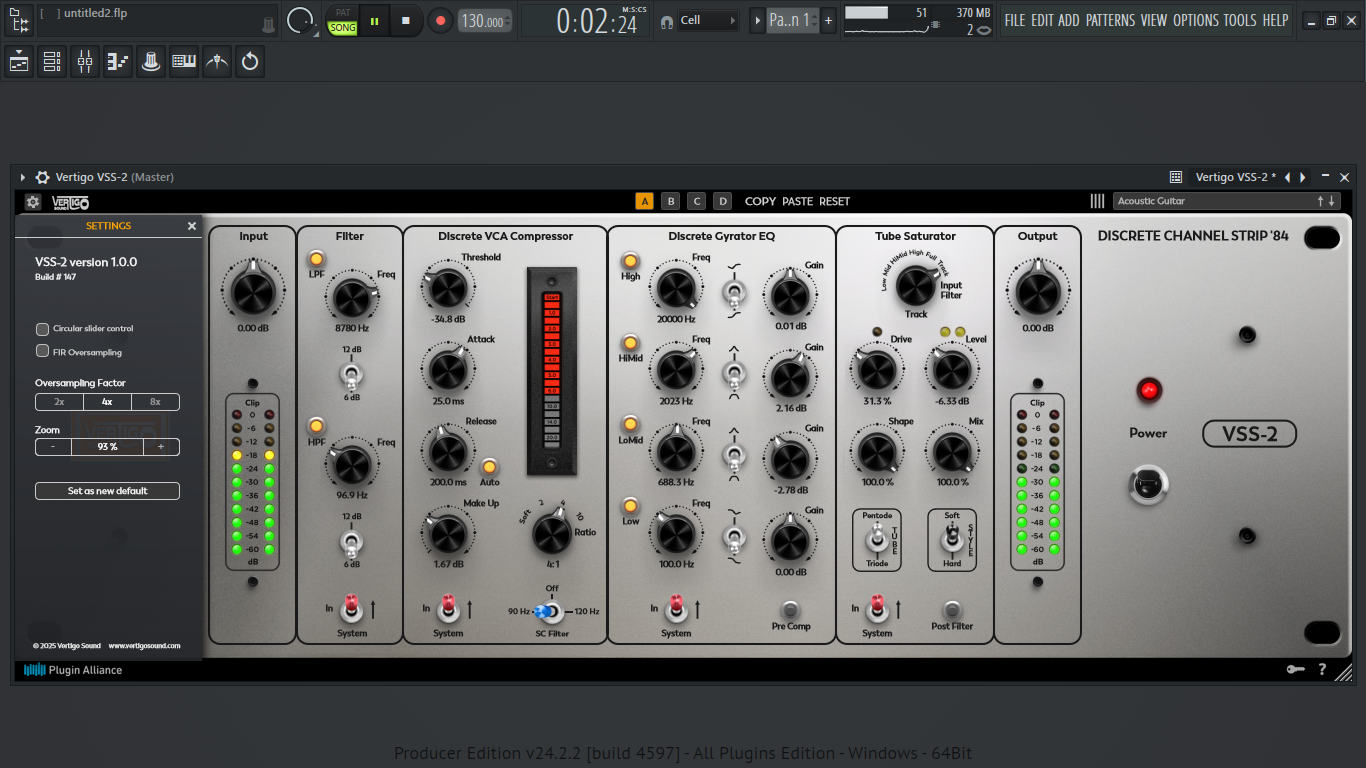Screen dimensions: 1366x768
Task: Click the question mark help icon
Action: (x=1322, y=670)
